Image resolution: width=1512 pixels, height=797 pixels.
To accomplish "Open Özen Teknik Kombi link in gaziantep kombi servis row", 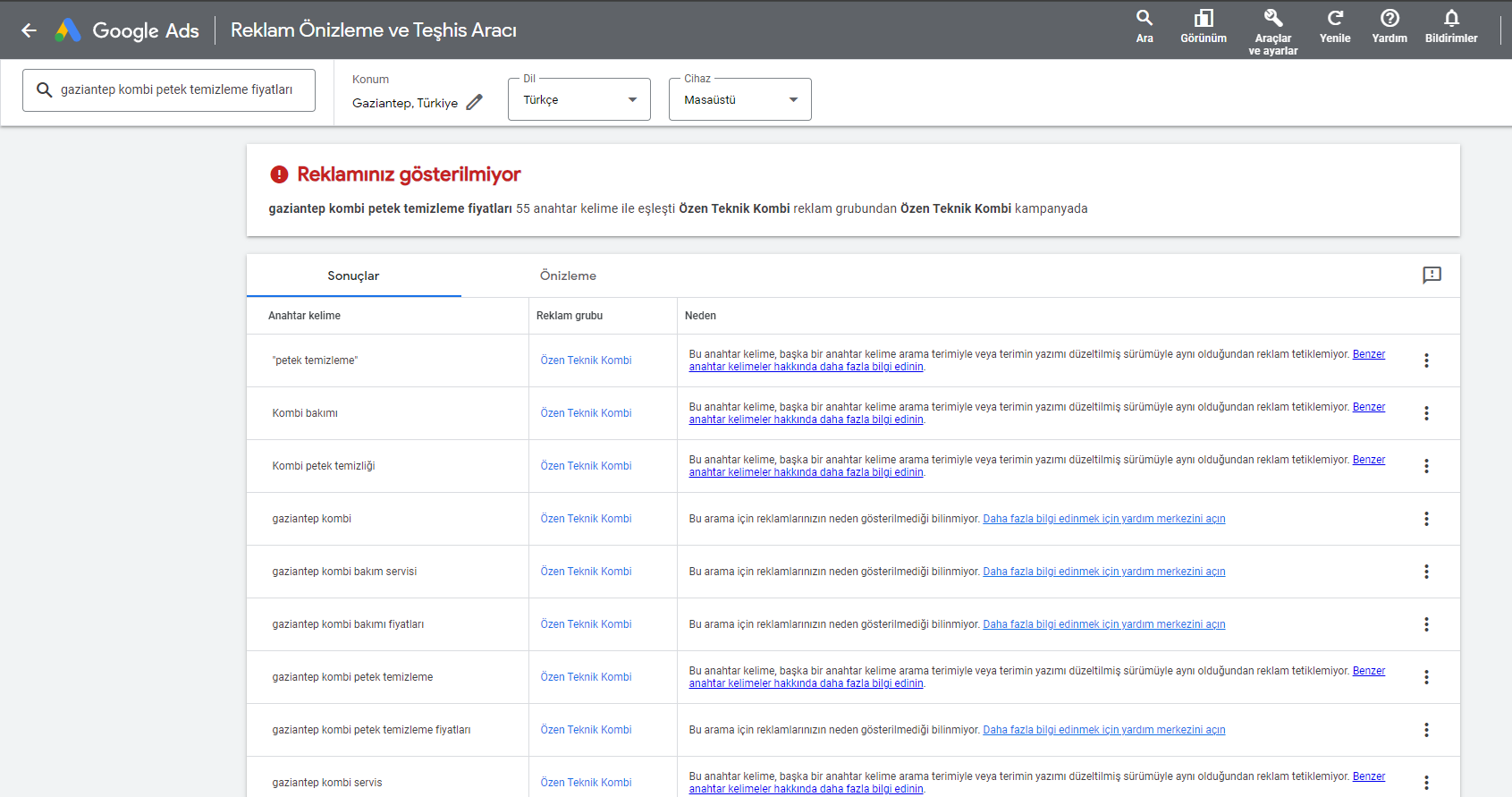I will point(586,783).
